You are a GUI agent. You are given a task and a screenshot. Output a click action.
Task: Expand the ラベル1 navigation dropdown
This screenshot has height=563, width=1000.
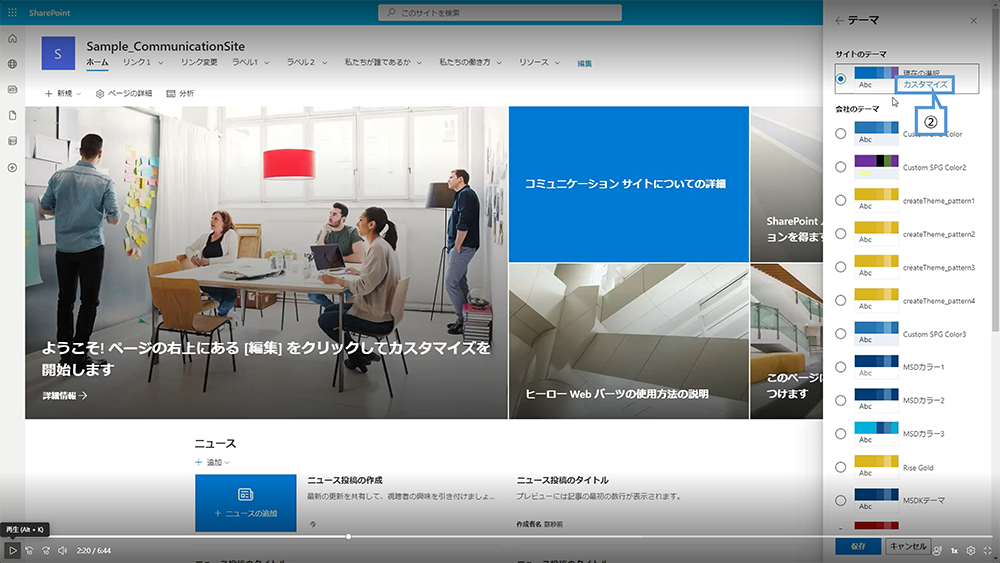267,63
